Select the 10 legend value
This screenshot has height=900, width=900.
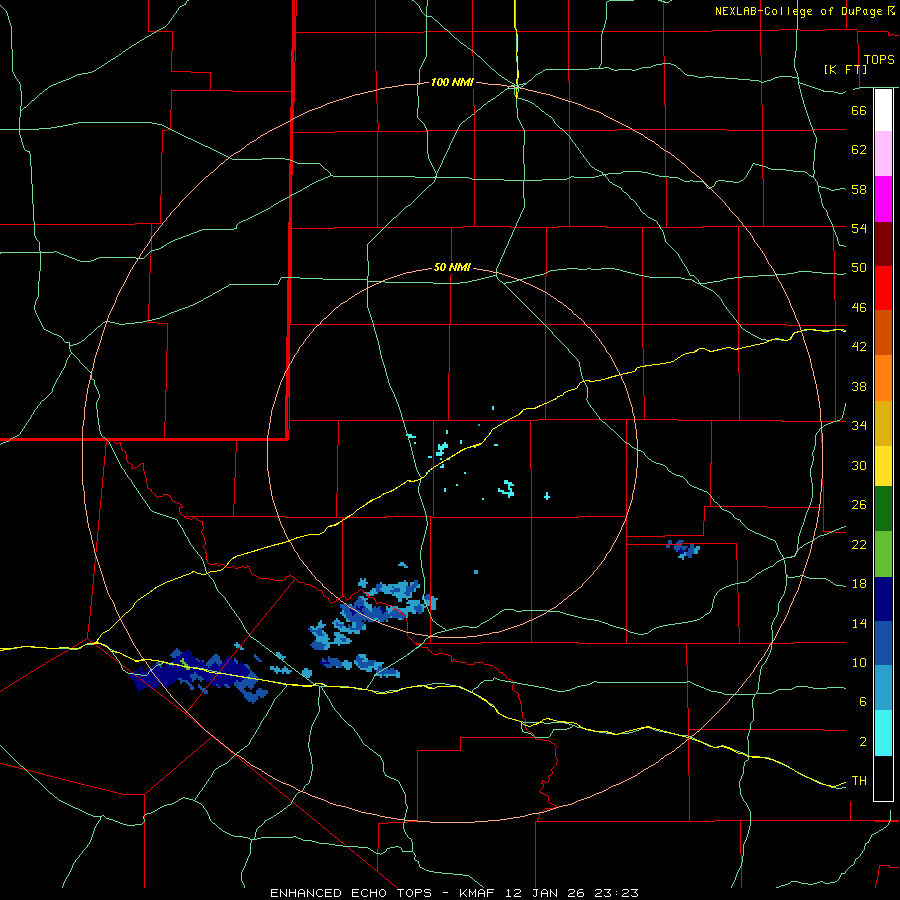[x=859, y=663]
